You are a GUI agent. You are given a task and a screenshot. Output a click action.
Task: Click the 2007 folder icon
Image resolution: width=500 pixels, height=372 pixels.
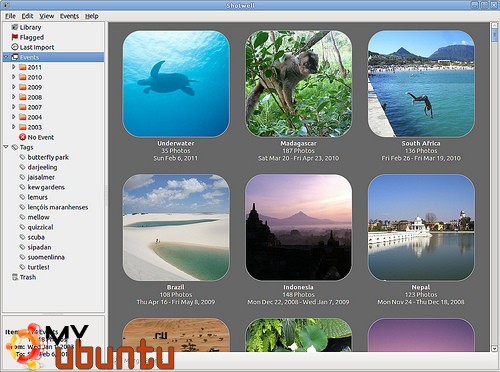pyautogui.click(x=23, y=107)
